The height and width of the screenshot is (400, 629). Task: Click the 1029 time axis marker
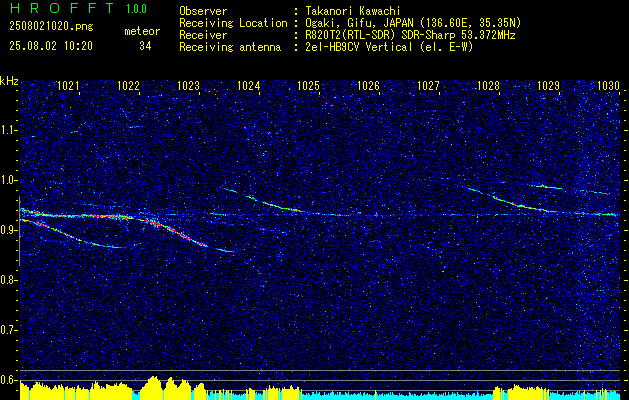(x=548, y=85)
